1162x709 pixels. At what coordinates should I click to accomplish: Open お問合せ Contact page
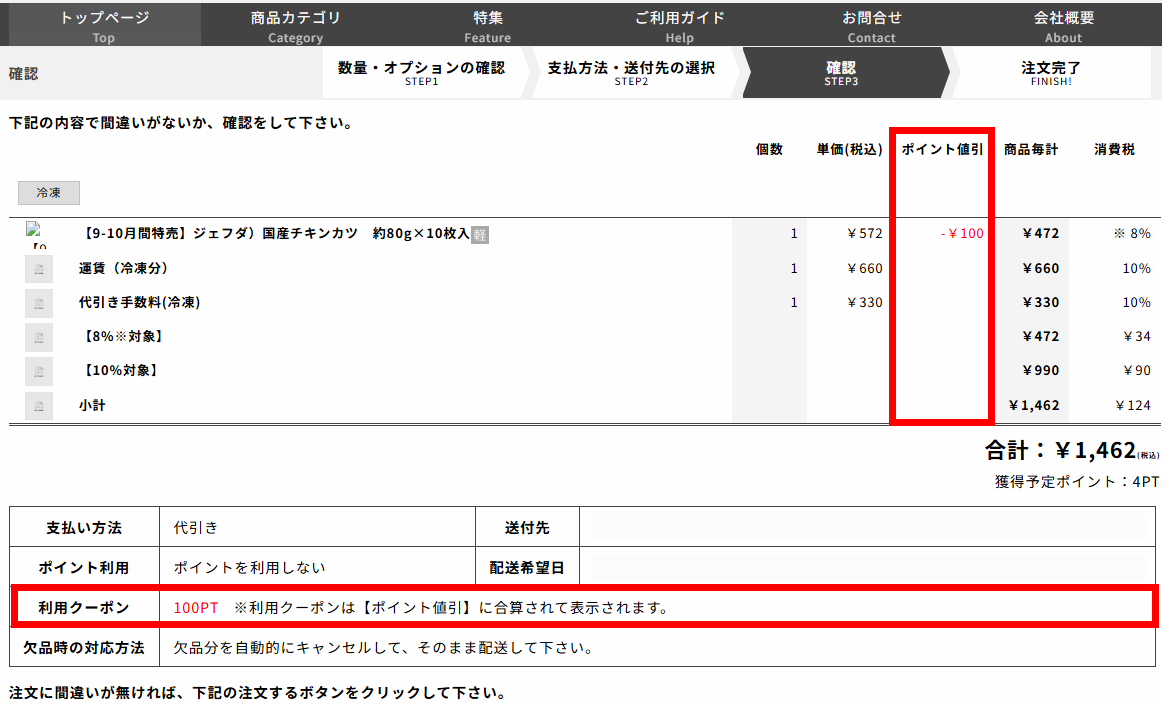(872, 25)
